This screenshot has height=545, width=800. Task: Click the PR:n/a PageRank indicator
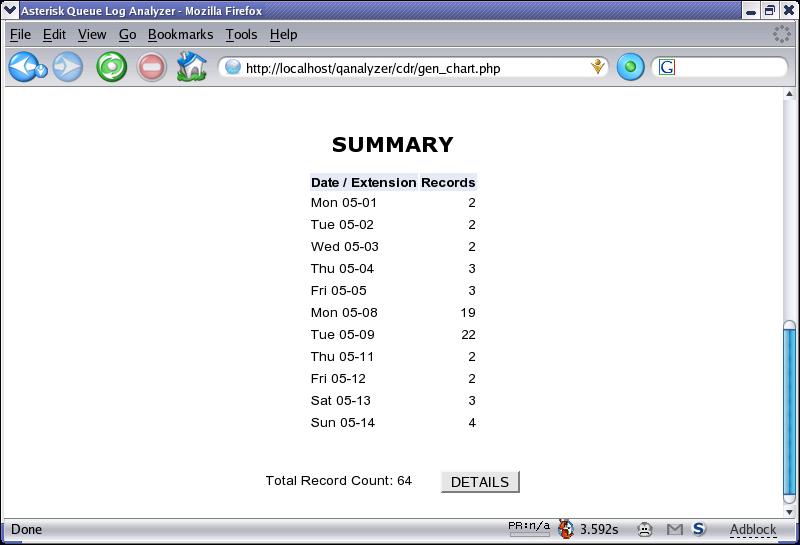click(529, 528)
